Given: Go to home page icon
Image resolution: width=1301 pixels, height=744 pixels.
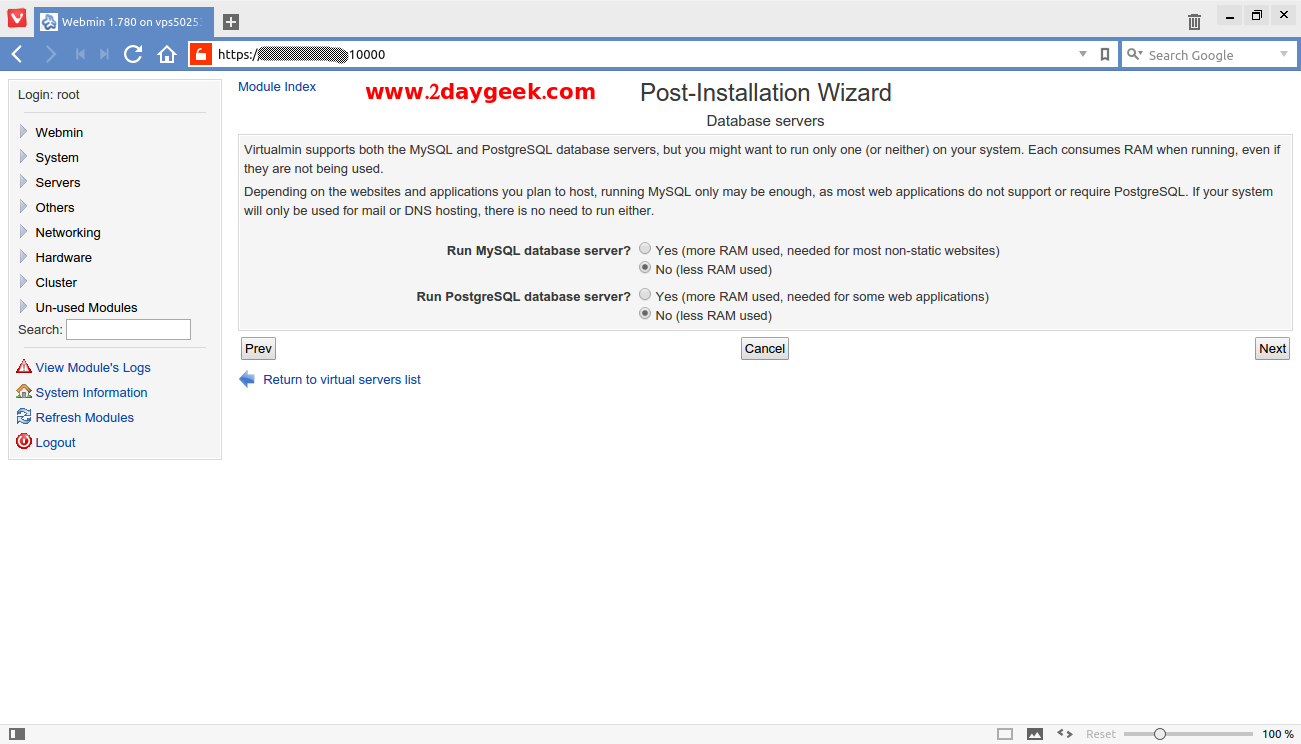Looking at the screenshot, I should [167, 55].
